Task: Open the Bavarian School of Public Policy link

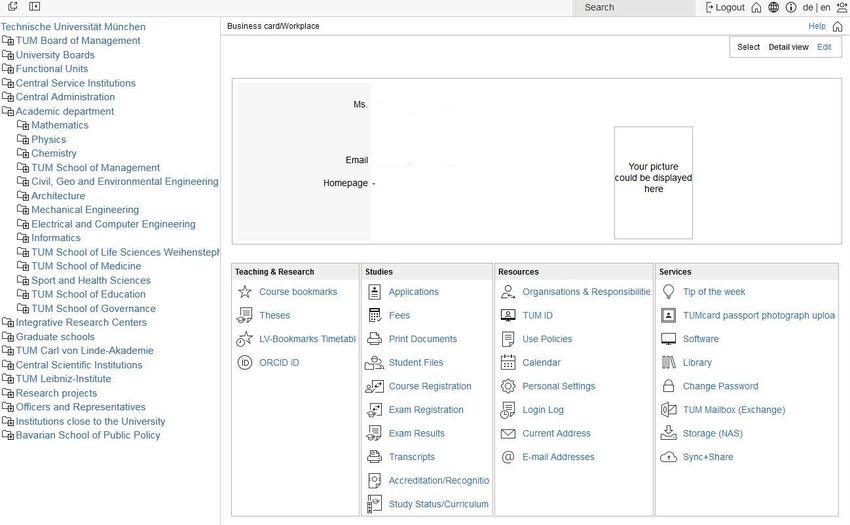Action: [x=88, y=435]
